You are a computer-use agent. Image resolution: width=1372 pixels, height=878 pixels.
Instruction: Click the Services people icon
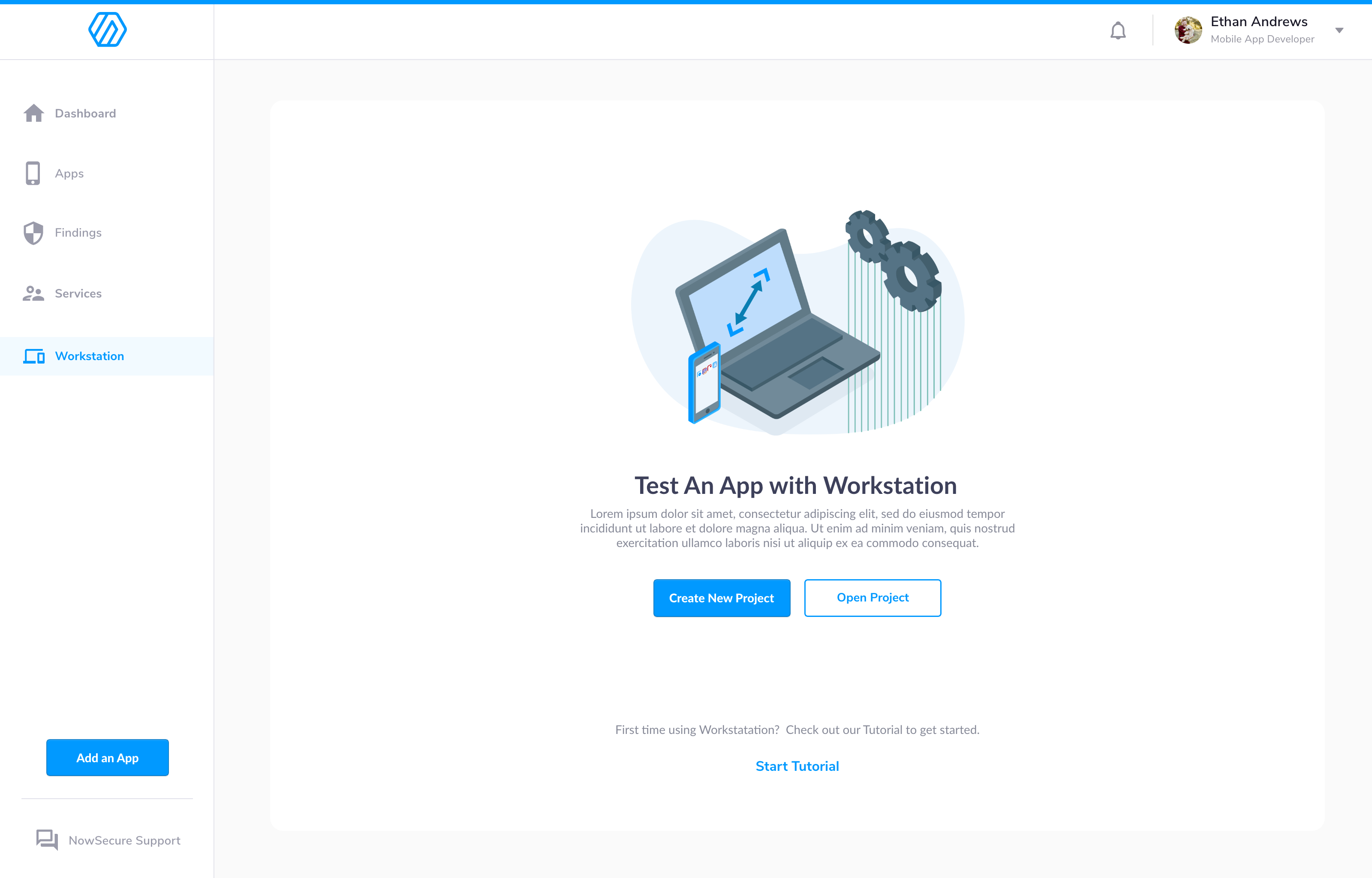[33, 294]
